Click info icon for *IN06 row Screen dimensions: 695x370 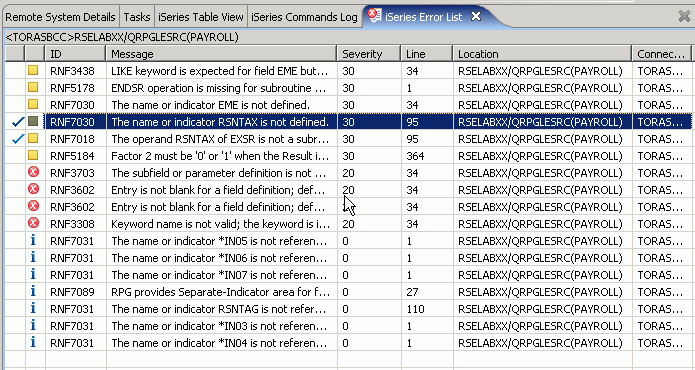33,257
